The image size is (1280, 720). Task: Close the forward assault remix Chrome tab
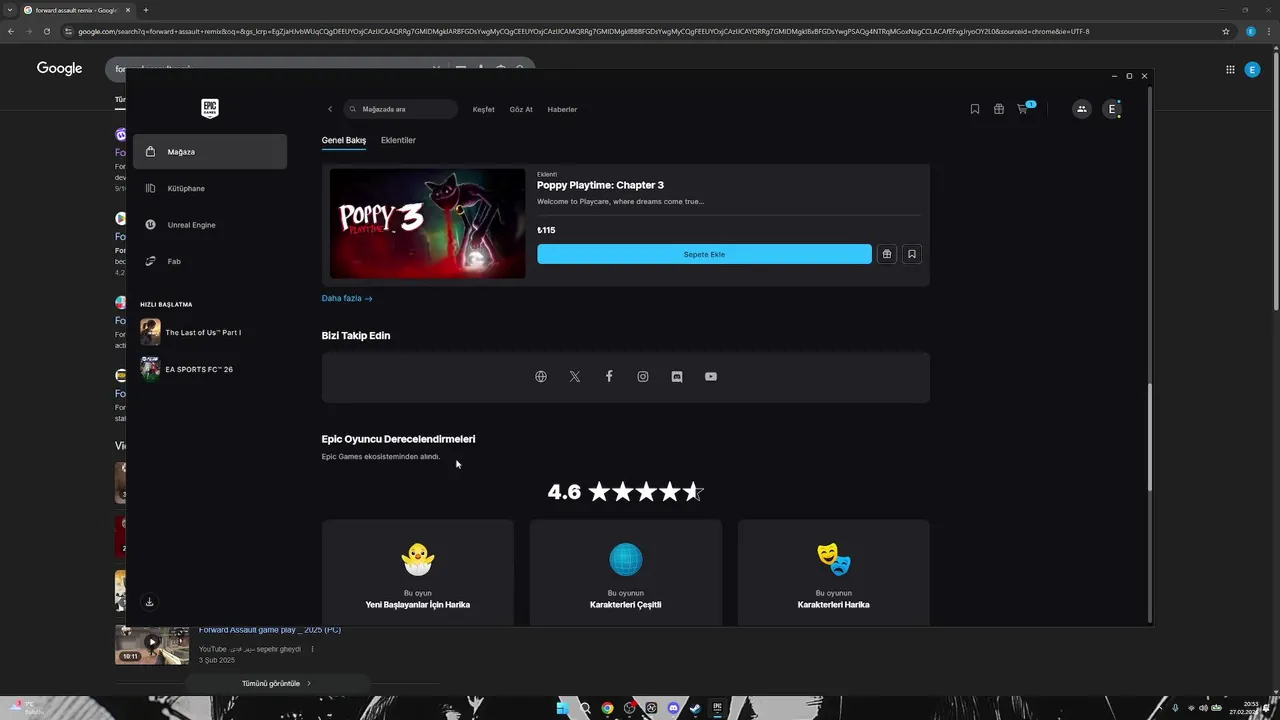(x=127, y=10)
